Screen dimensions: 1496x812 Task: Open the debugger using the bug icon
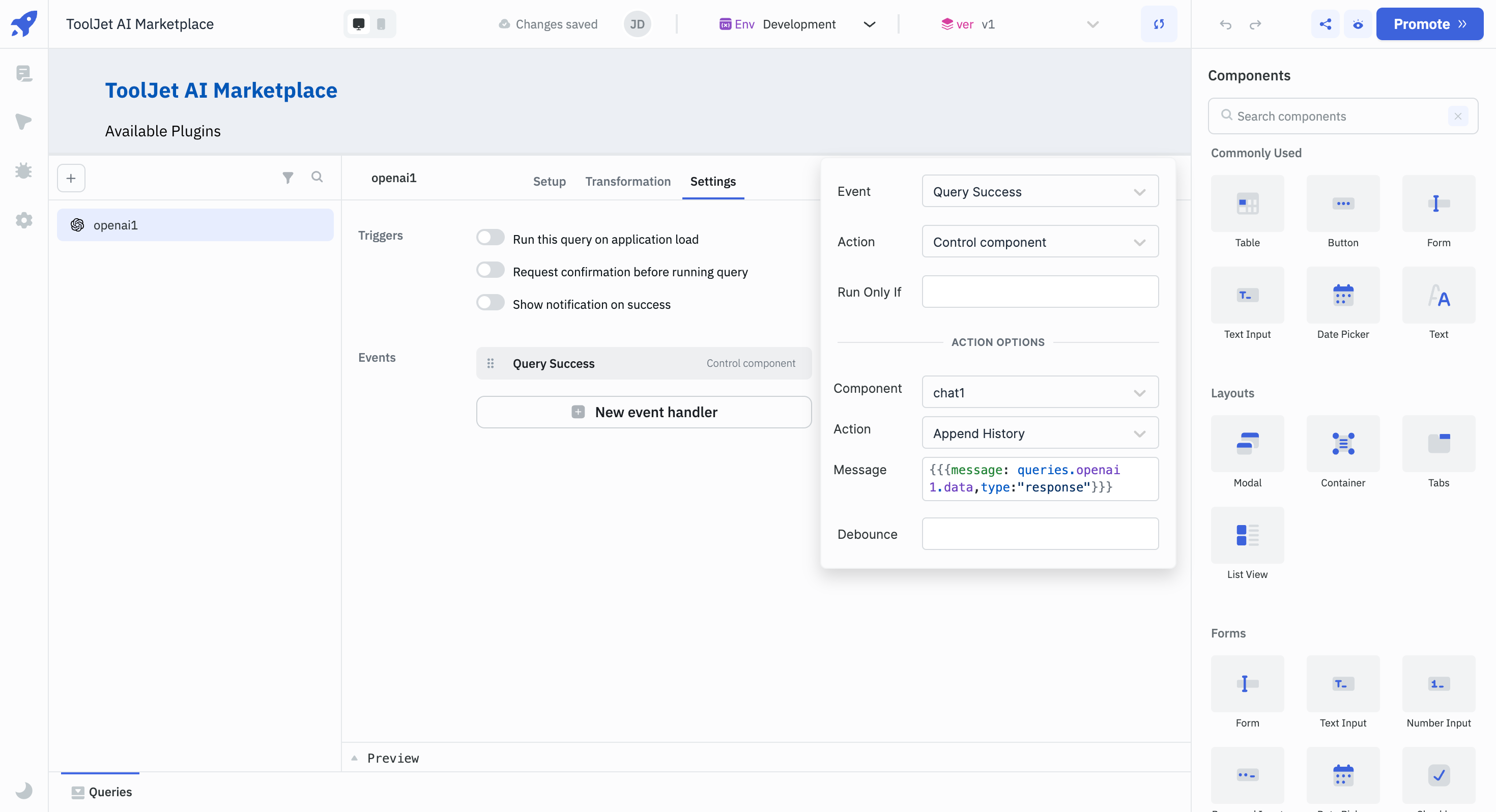24,170
